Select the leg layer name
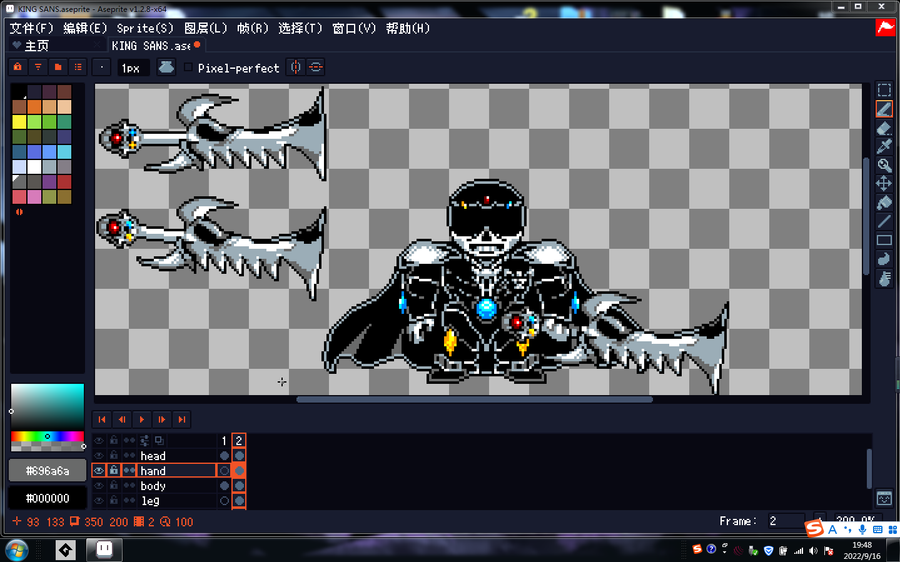 (x=177, y=501)
